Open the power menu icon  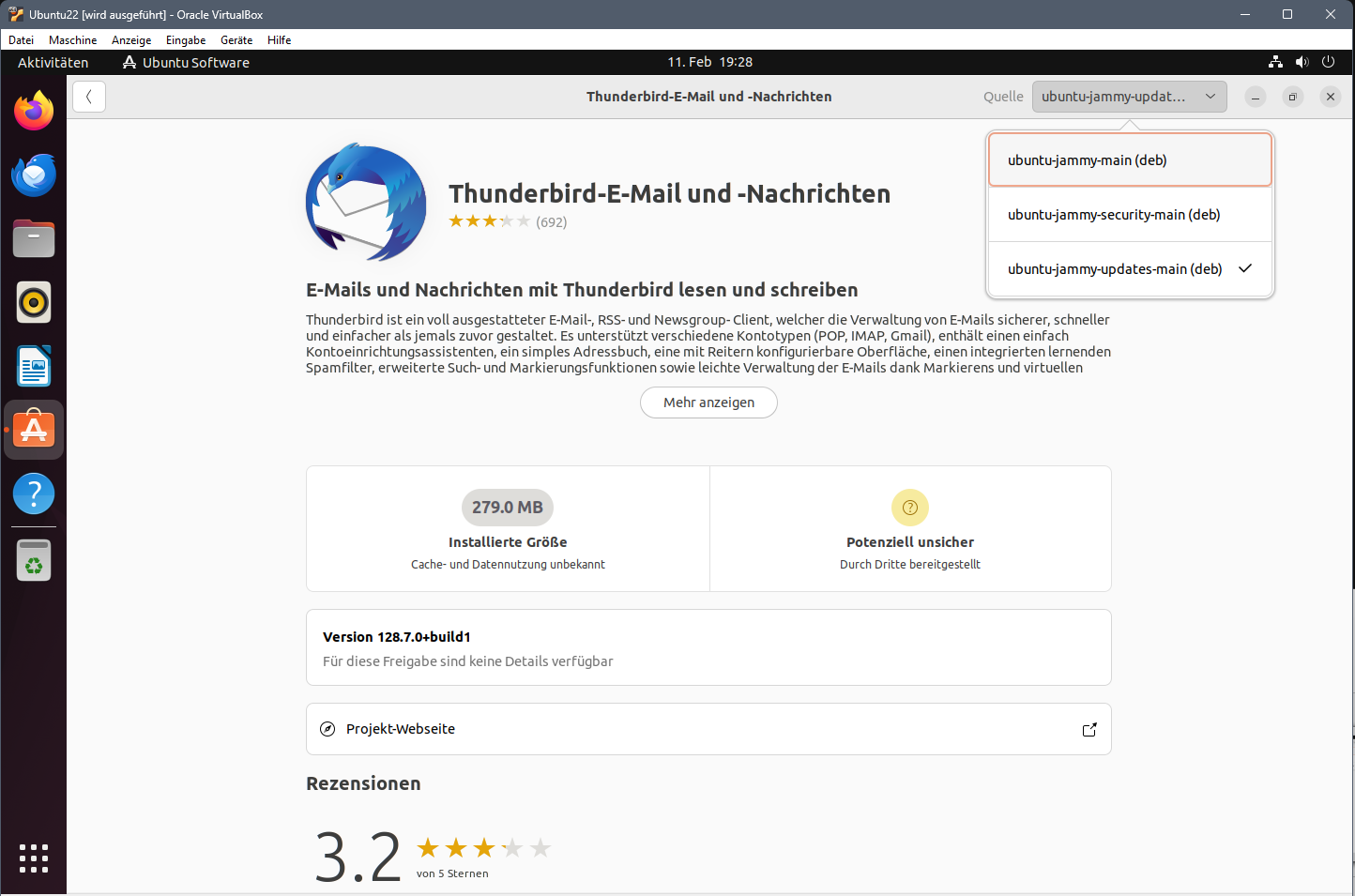pyautogui.click(x=1328, y=62)
